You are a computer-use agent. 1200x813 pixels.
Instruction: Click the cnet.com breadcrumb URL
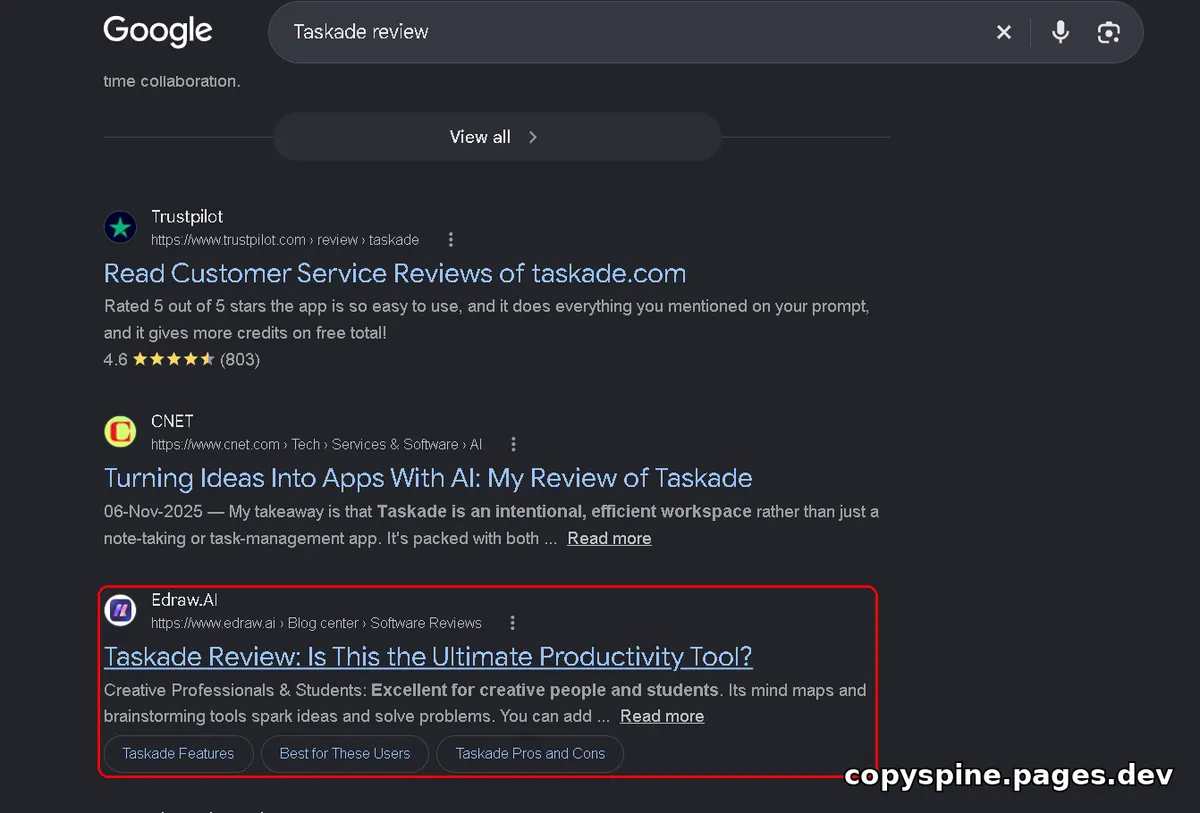coord(317,444)
